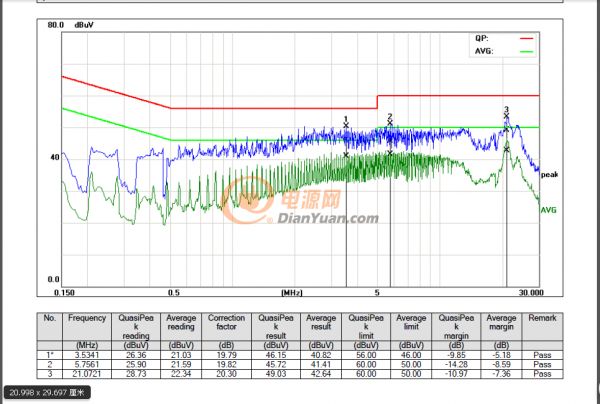Select average limit '46.00'
The height and width of the screenshot is (404, 600).
(x=411, y=355)
